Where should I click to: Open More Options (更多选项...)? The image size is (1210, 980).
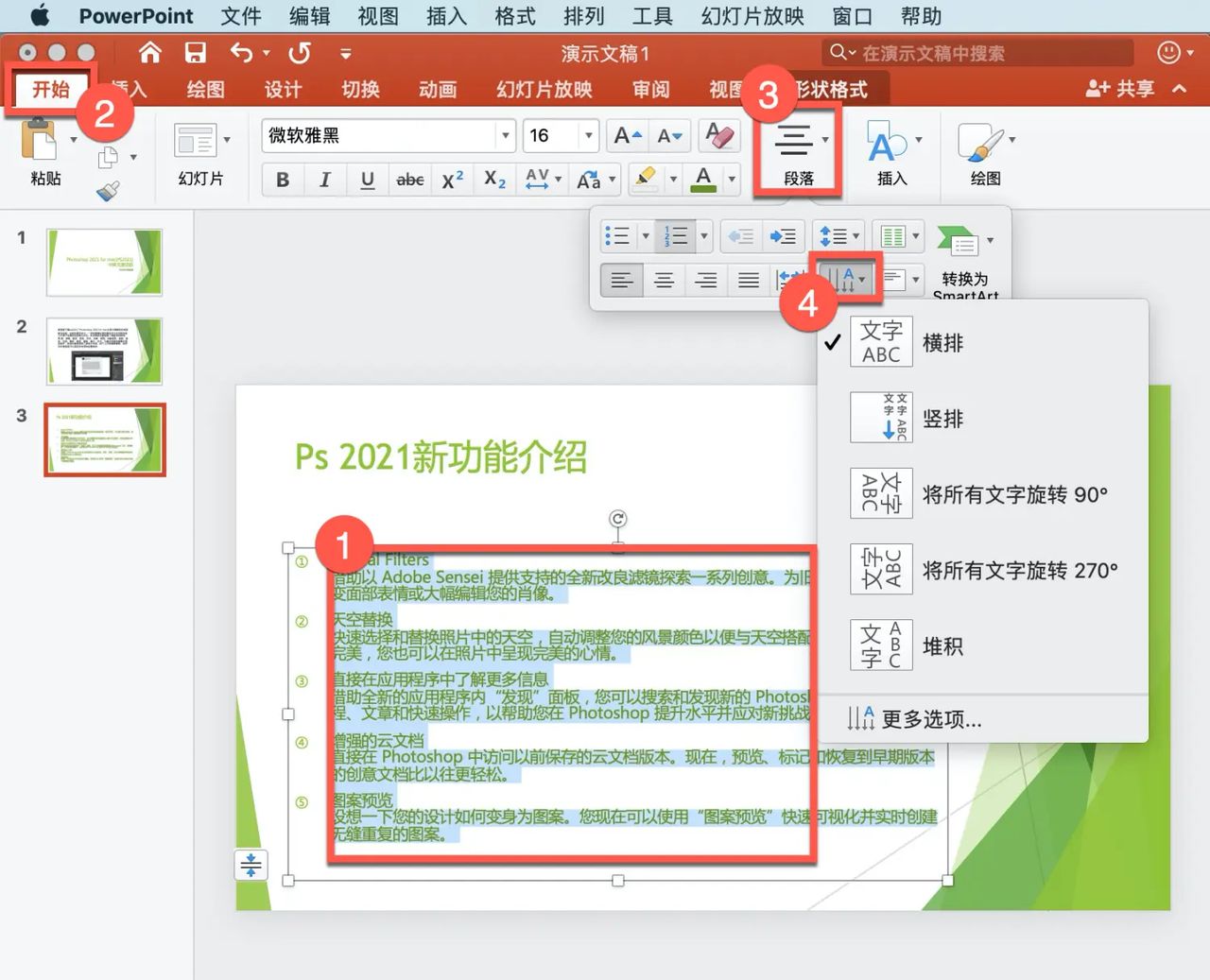click(983, 719)
